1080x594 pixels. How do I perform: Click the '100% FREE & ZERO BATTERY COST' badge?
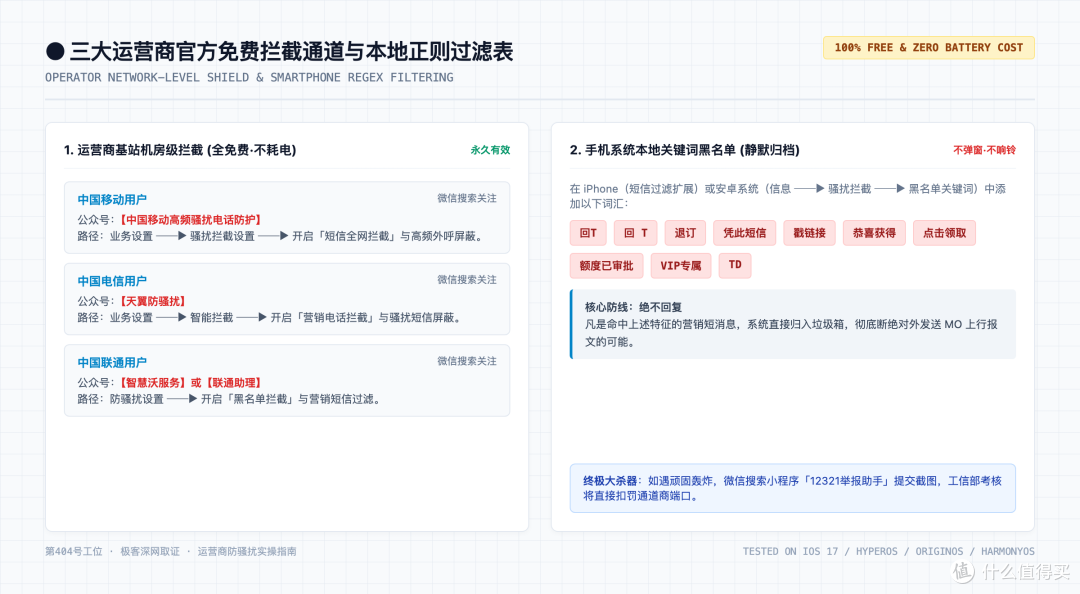[928, 48]
